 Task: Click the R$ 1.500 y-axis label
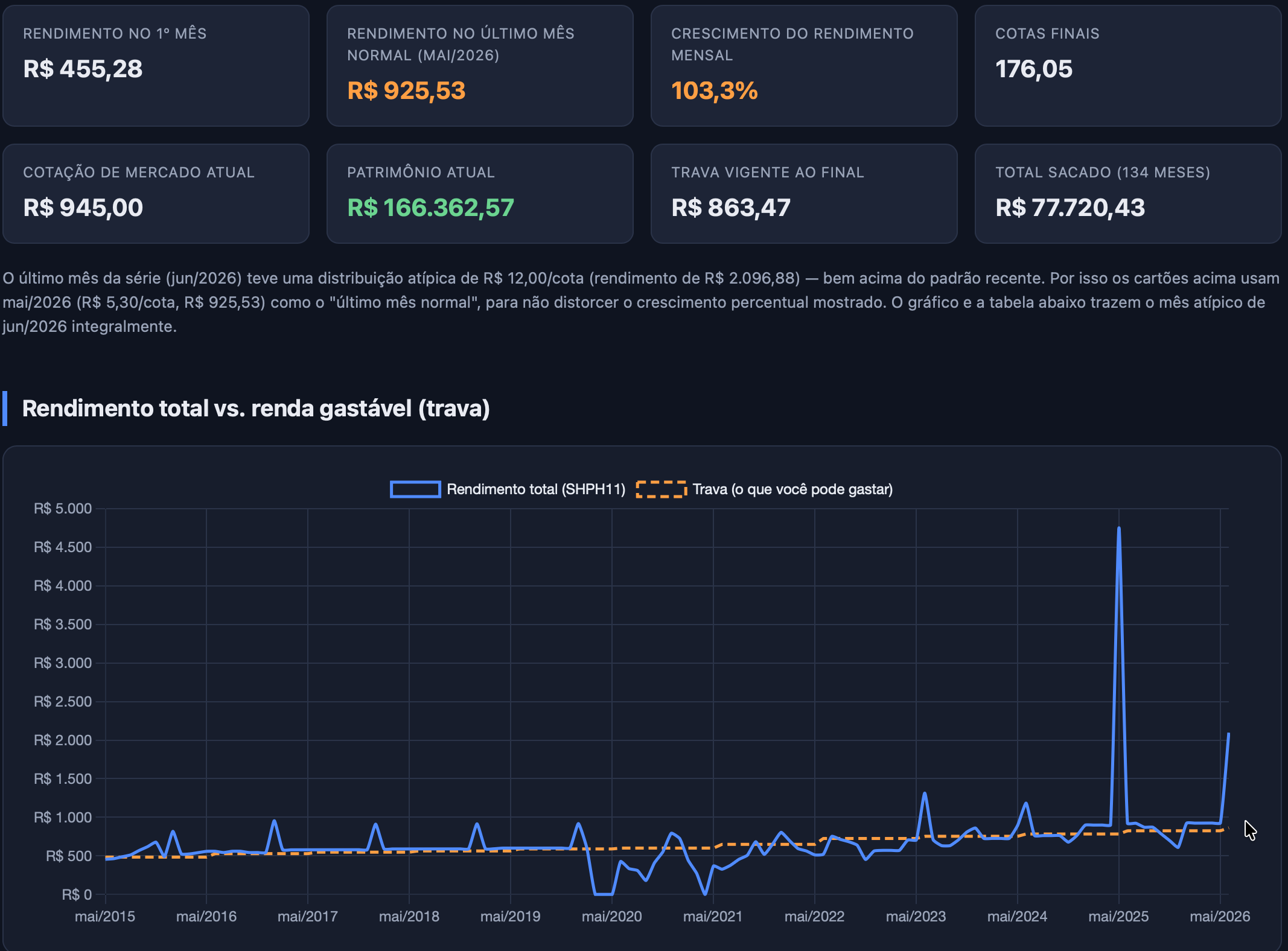pyautogui.click(x=63, y=779)
